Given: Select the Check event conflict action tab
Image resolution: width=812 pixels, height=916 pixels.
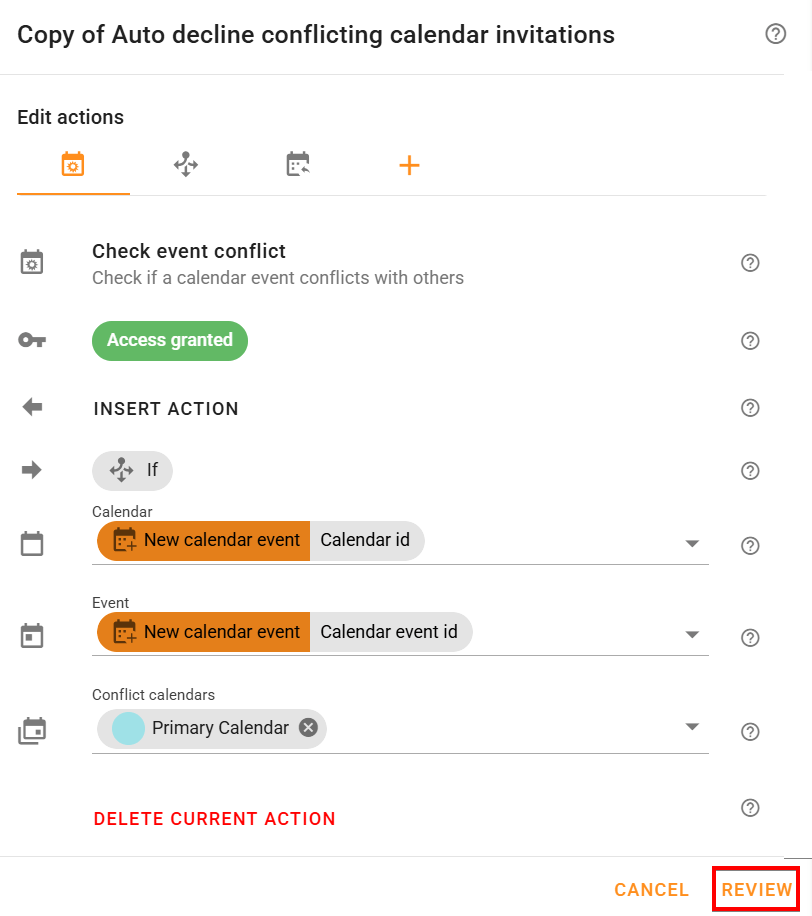Looking at the screenshot, I should point(73,165).
